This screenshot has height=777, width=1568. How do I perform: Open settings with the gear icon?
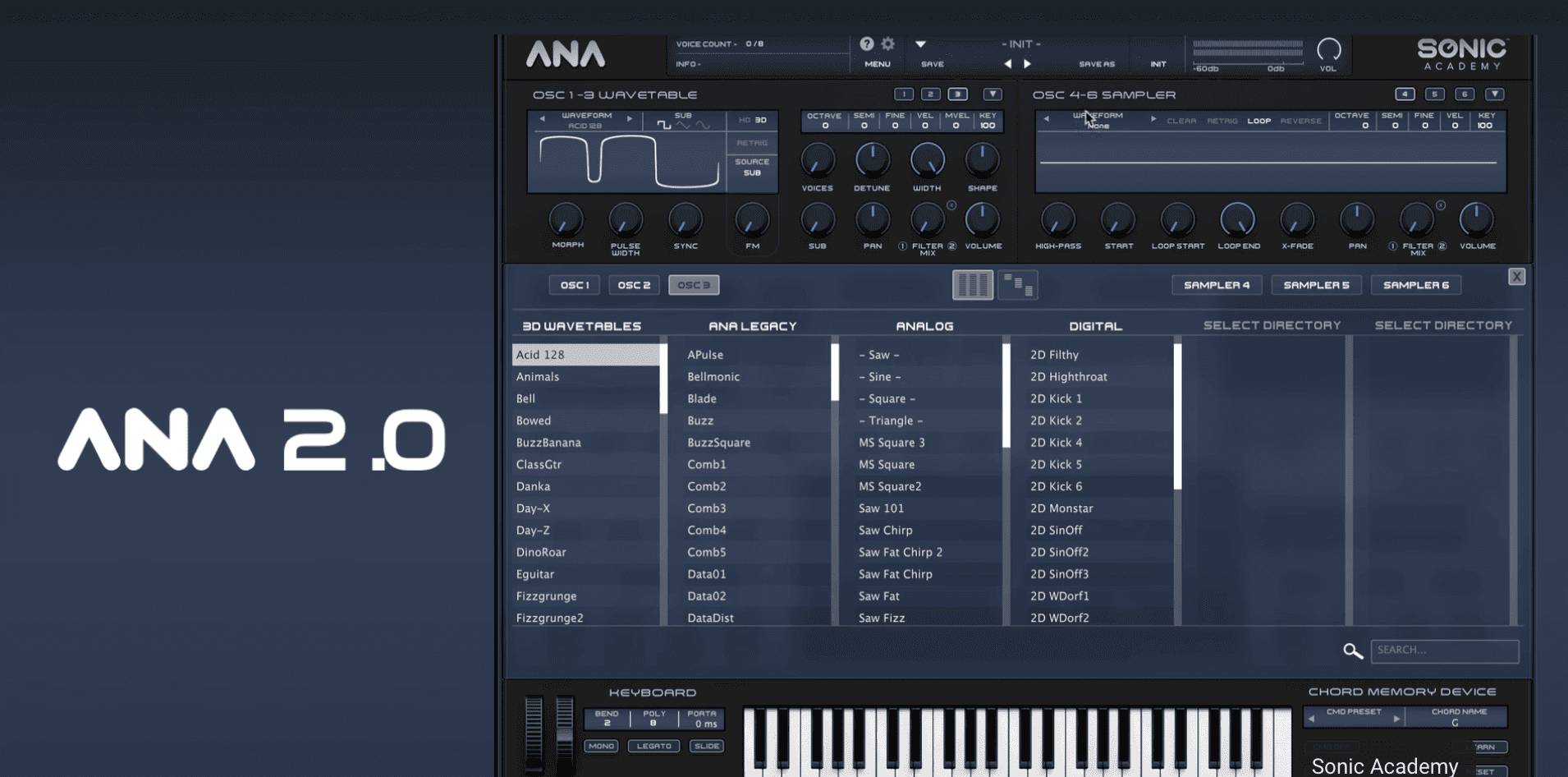coord(888,44)
